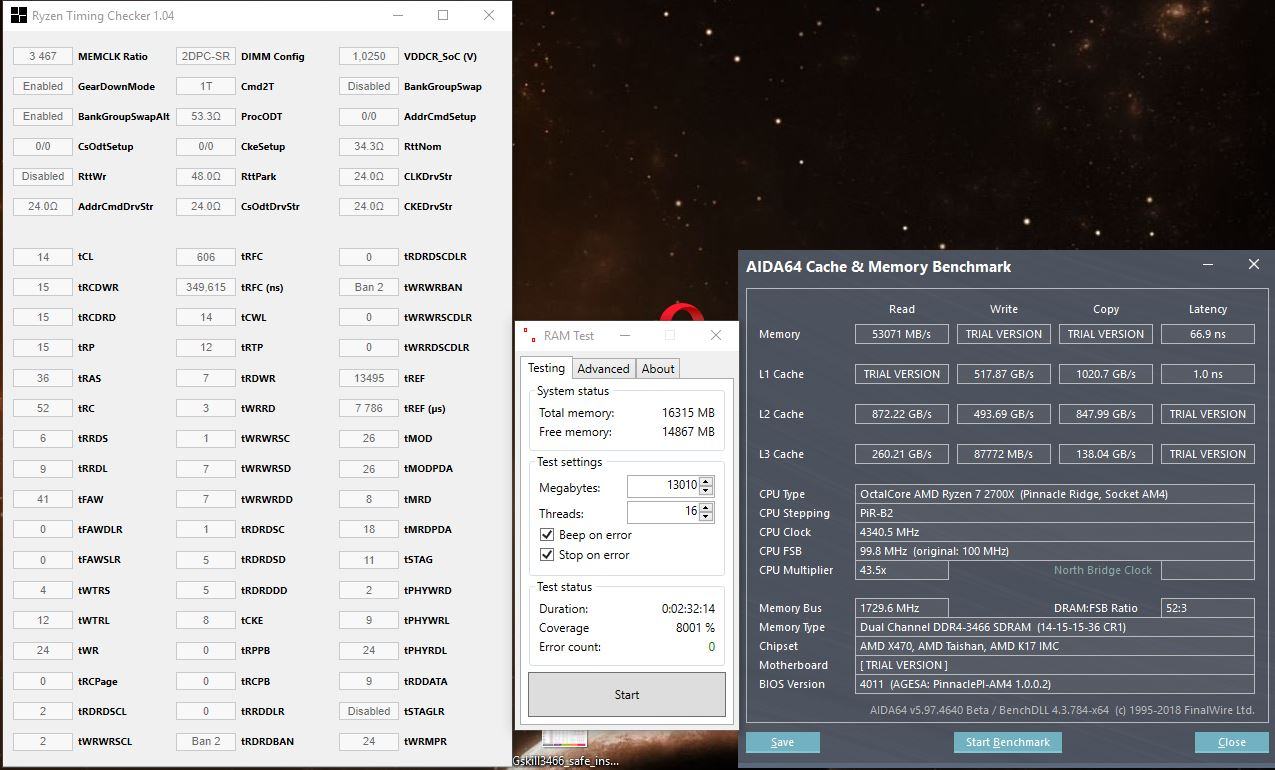The width and height of the screenshot is (1275, 770).
Task: Click the RttPark value 48.0Ω
Action: pos(206,176)
